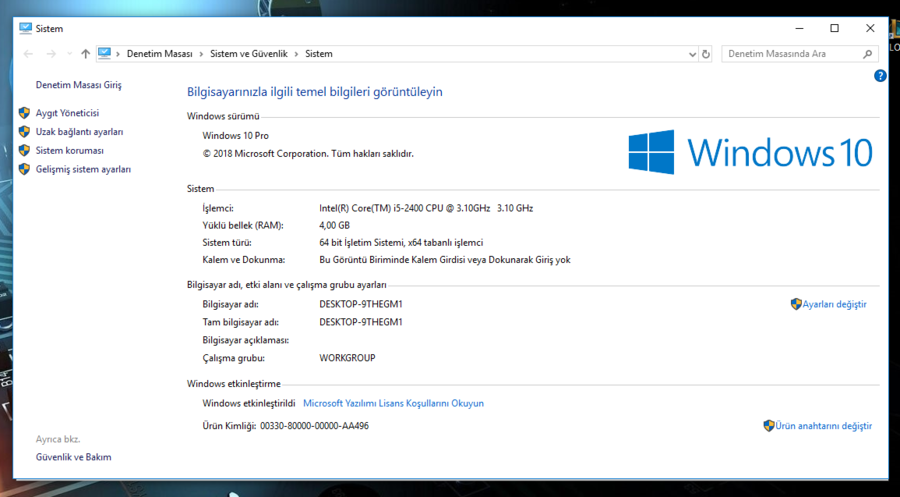Click shield icon beside Ürün anahtarını değiştir
This screenshot has height=497, width=900.
point(769,426)
